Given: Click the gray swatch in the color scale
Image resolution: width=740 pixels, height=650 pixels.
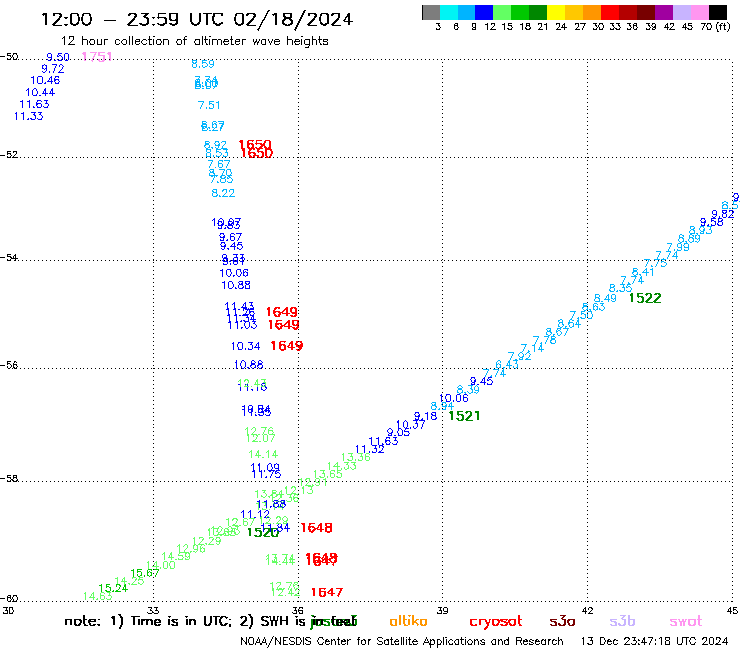Looking at the screenshot, I should point(431,12).
